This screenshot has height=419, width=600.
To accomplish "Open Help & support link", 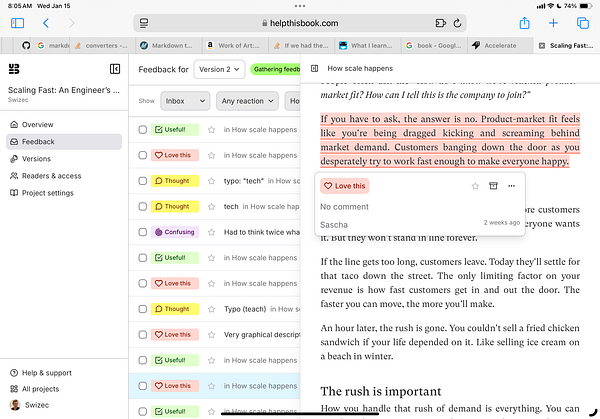I will [41, 373].
